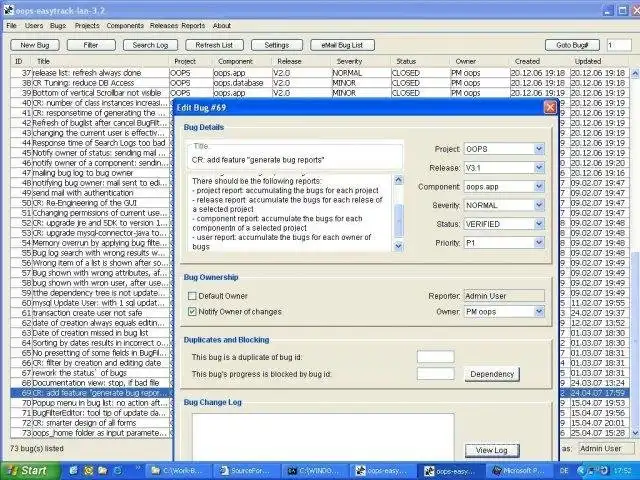
Task: Click the Filter button
Action: (x=91, y=45)
